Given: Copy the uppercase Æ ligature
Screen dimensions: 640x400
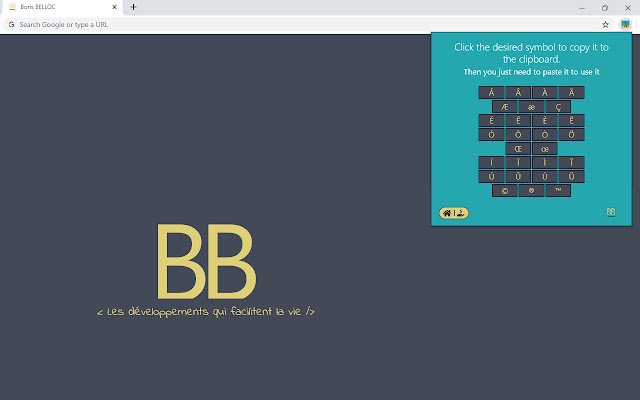Looking at the screenshot, I should point(505,107).
